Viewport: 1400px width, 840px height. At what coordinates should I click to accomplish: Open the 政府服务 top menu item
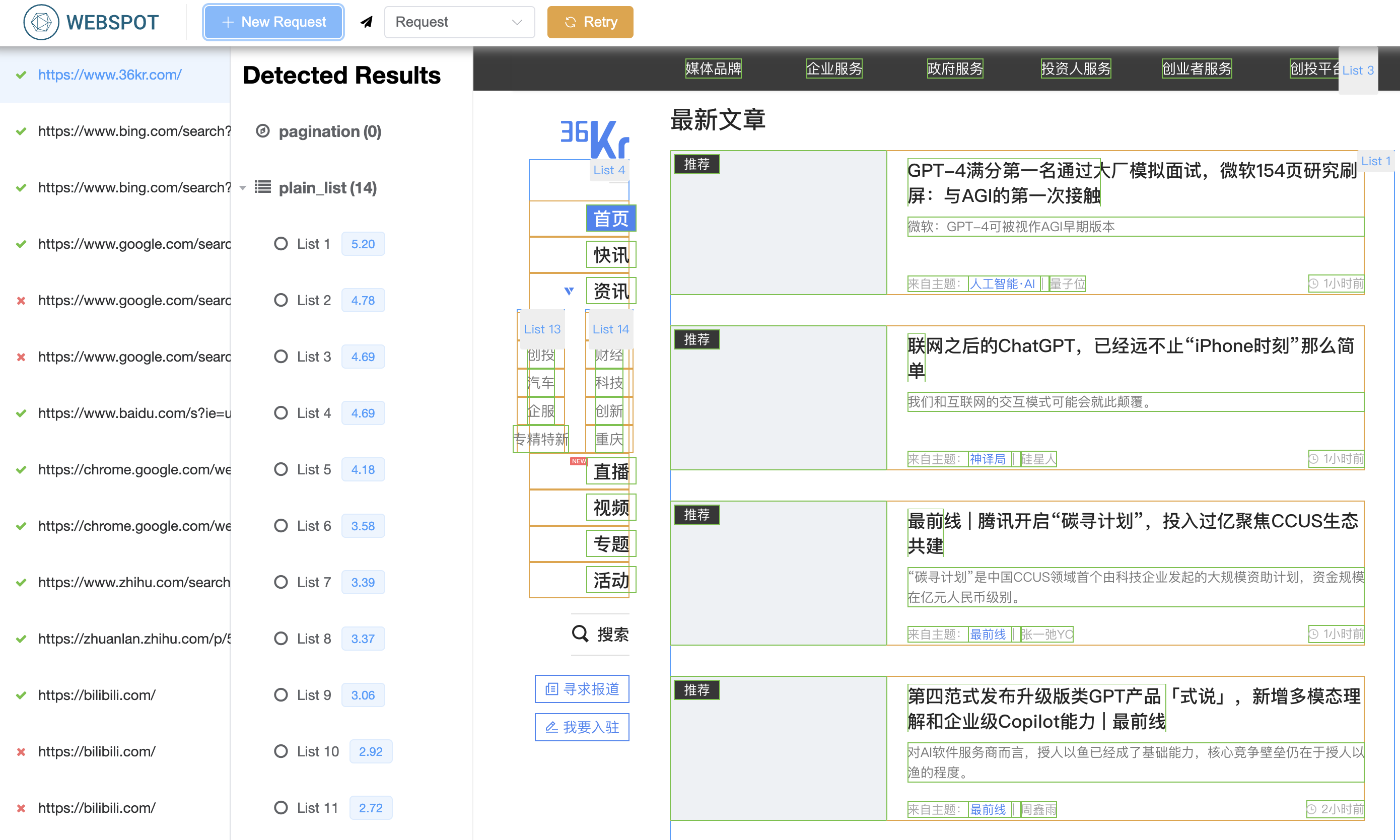[955, 68]
